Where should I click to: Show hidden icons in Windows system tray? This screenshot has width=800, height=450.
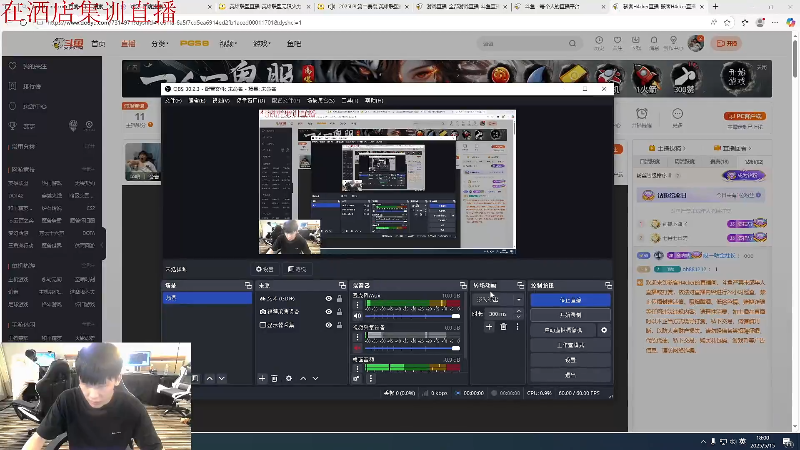[x=703, y=441]
